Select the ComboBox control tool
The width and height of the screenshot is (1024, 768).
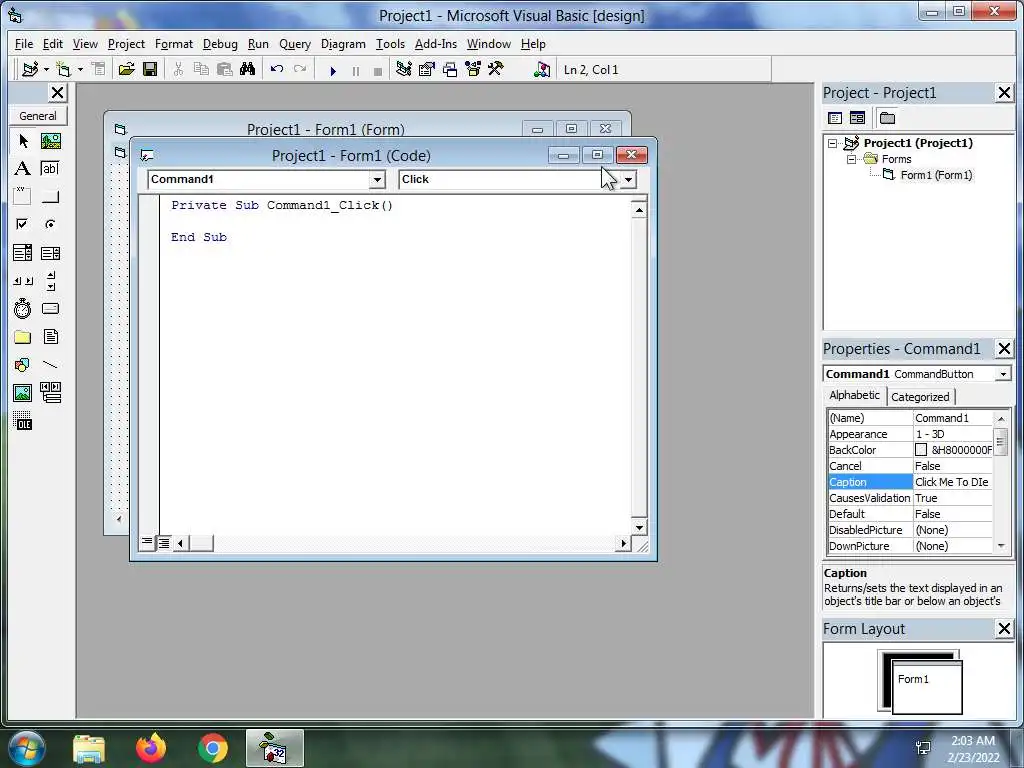click(23, 253)
